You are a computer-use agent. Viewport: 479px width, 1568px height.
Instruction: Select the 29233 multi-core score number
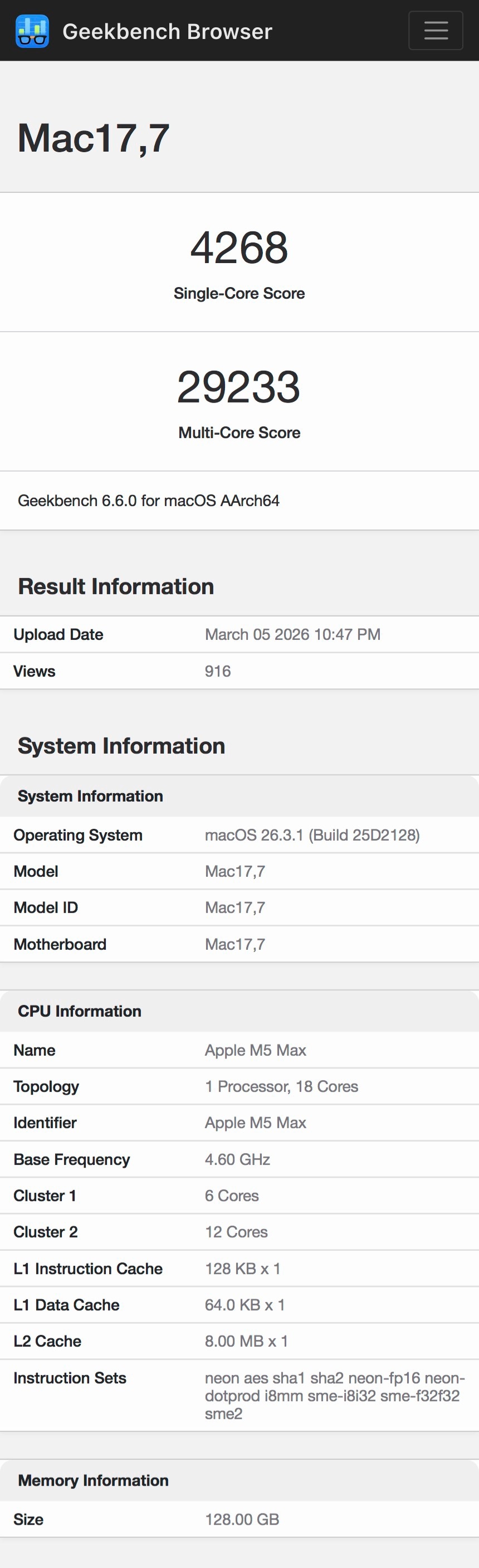(239, 387)
